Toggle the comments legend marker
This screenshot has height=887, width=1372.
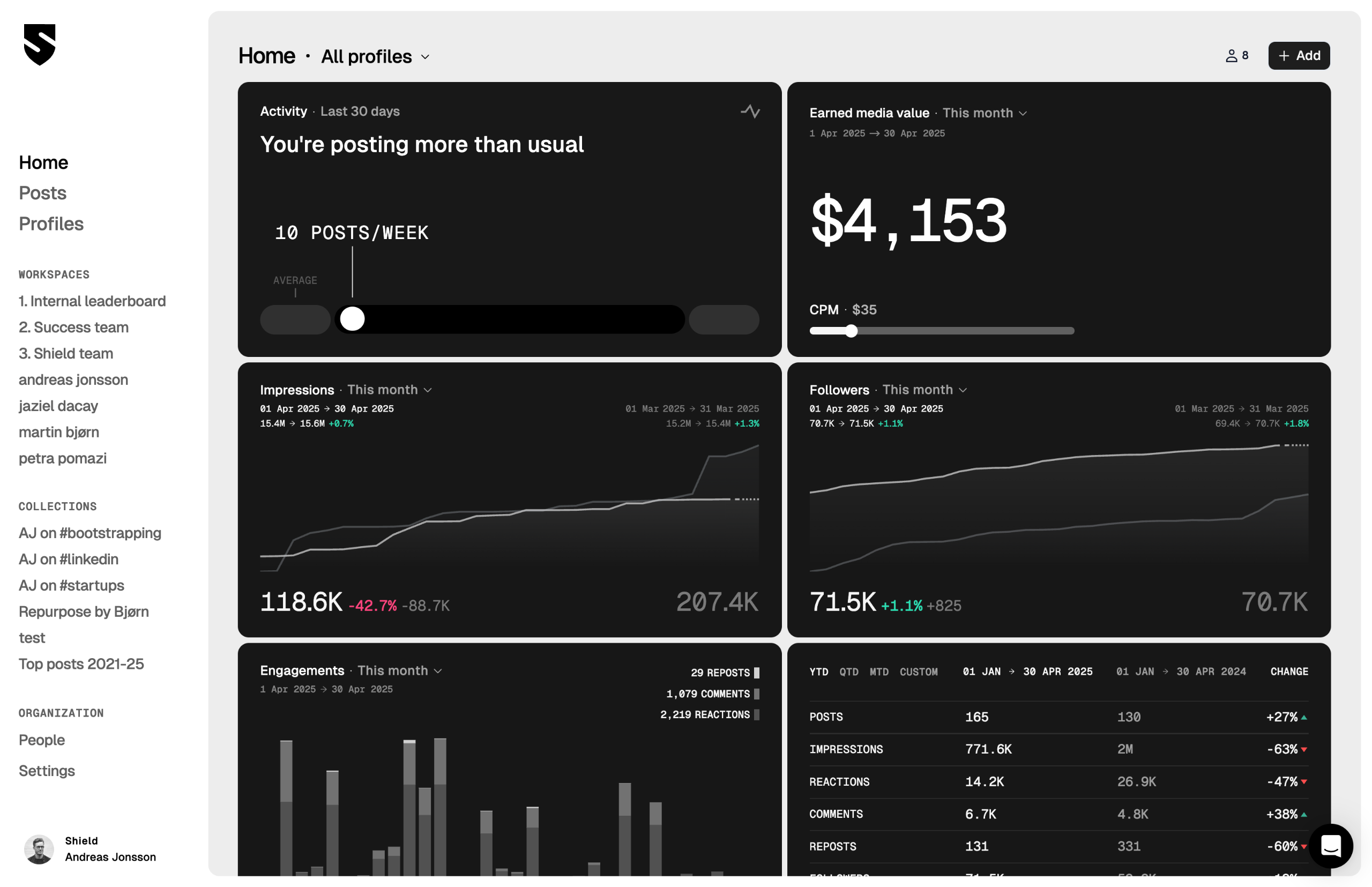[x=756, y=694]
